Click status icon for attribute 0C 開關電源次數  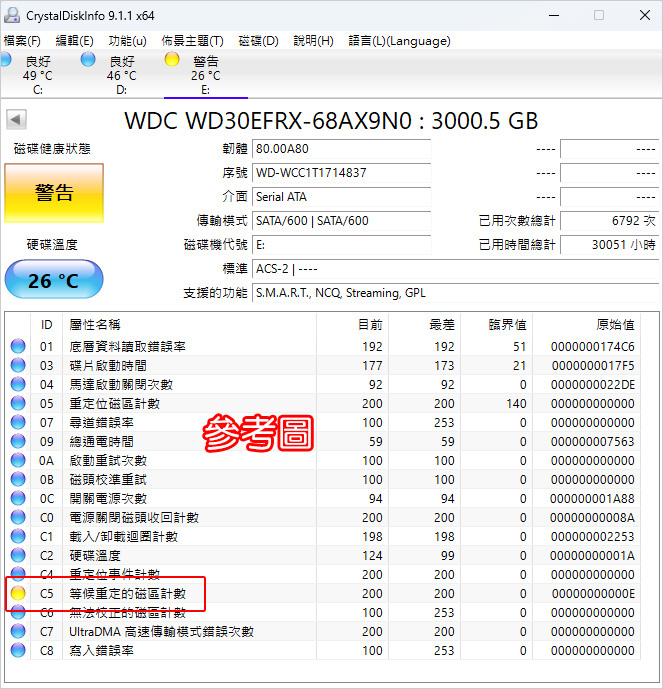coord(18,498)
